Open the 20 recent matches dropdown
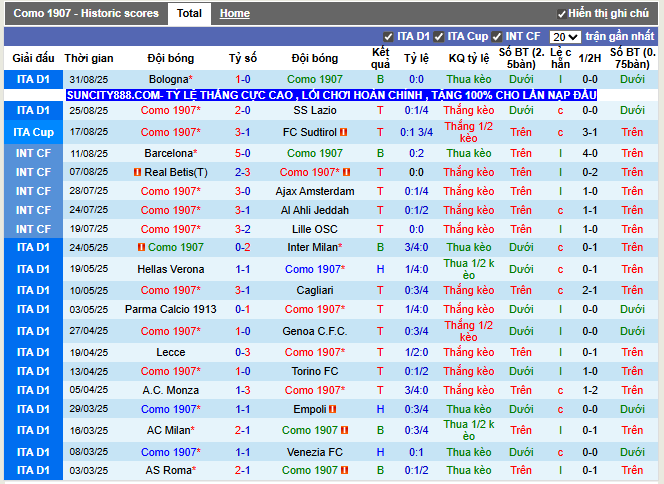The image size is (664, 484). [565, 37]
